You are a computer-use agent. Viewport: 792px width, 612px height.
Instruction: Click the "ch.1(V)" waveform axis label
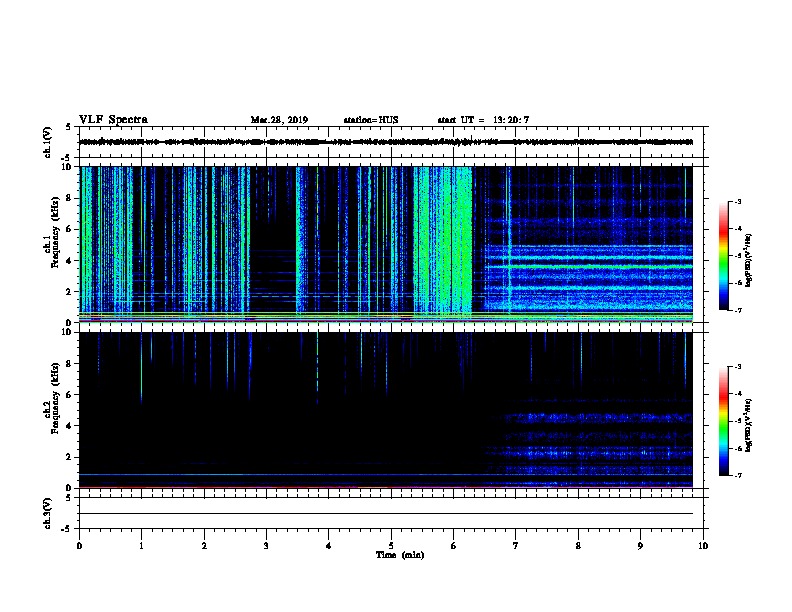click(x=48, y=142)
